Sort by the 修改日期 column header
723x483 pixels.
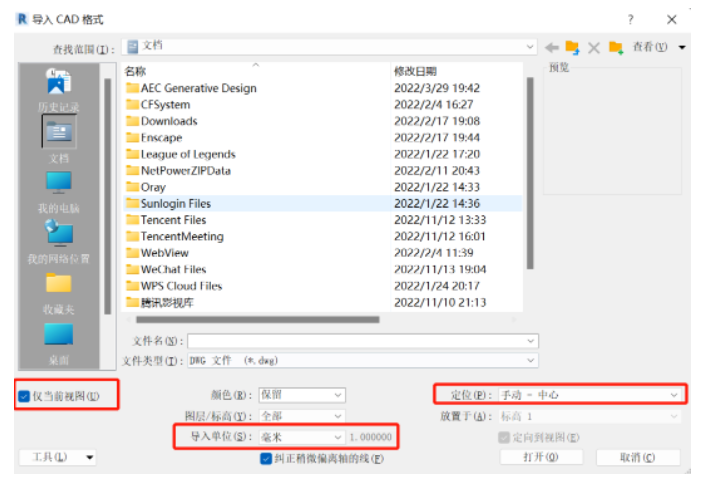pyautogui.click(x=415, y=71)
